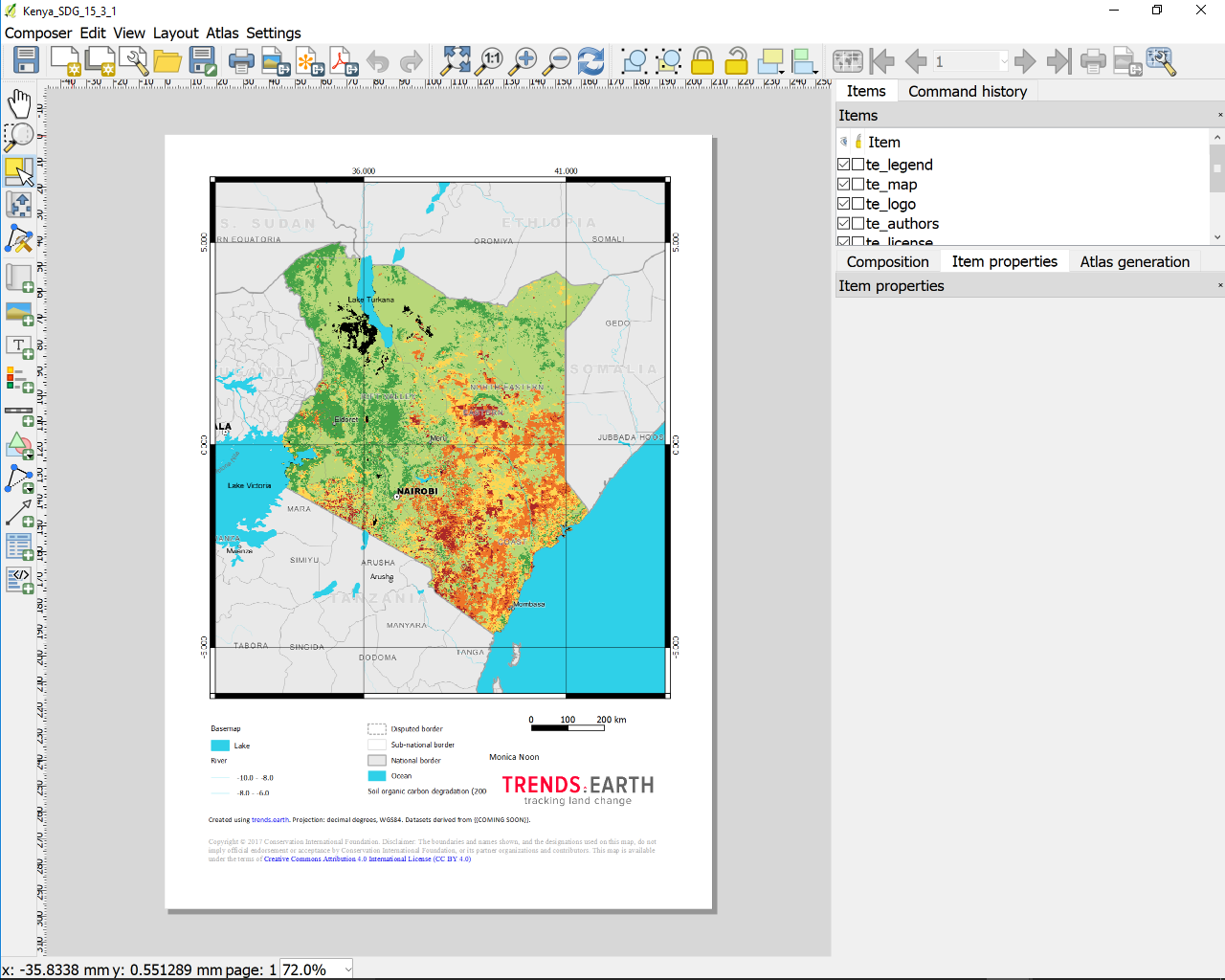Screen dimensions: 1225x980
Task: Export composition as PDF
Action: pos(344,61)
